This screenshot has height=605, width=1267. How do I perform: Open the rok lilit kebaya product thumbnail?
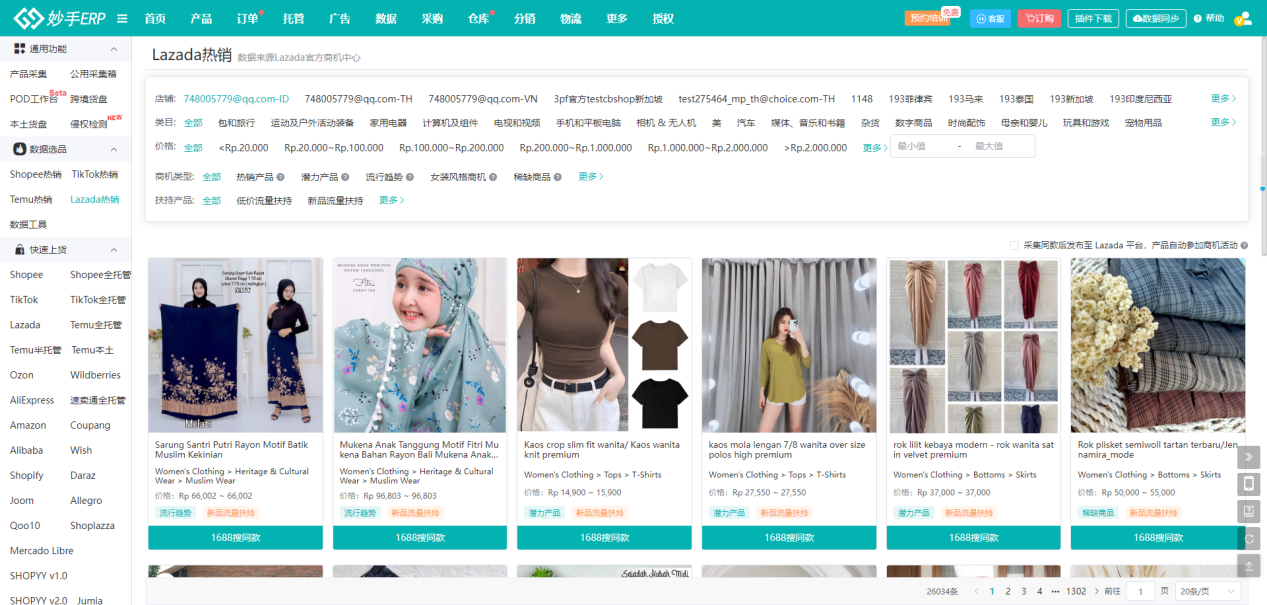(x=974, y=345)
